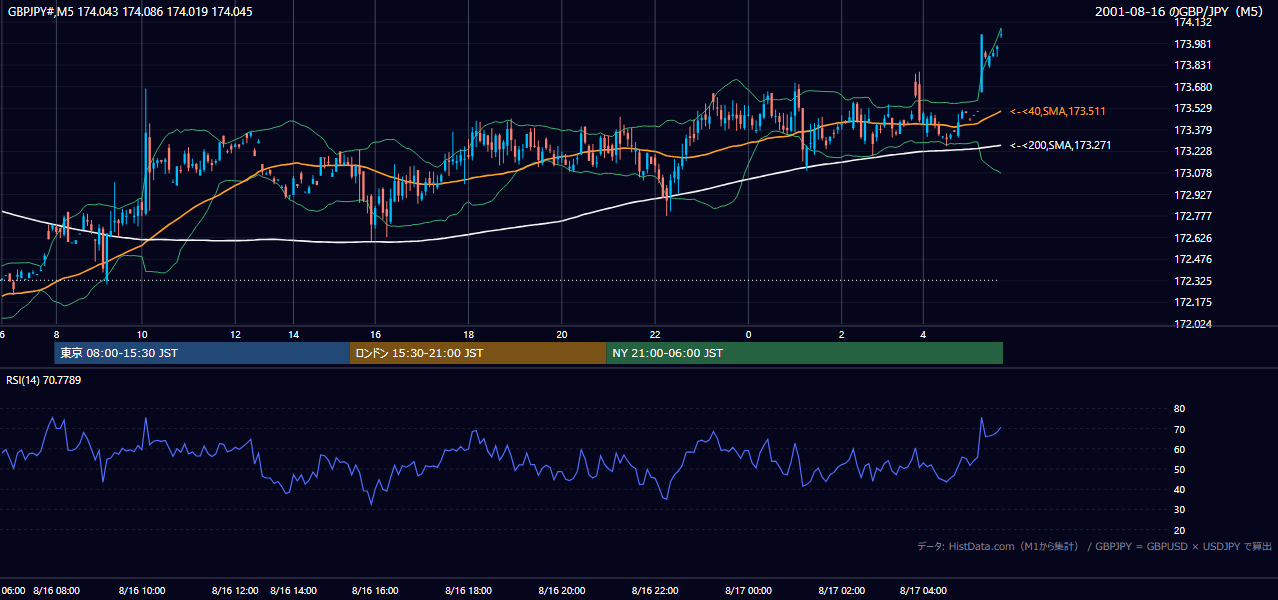Select the 40 SMA label 173.511
This screenshot has height=600, width=1278.
(x=1058, y=111)
